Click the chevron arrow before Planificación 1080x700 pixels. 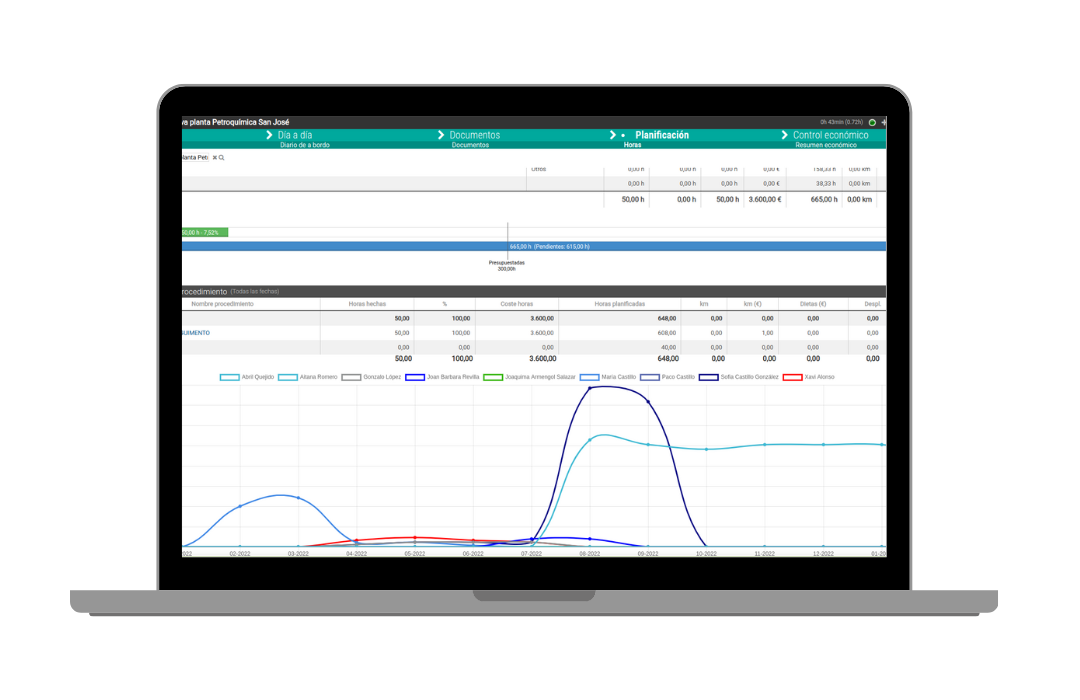click(x=613, y=135)
